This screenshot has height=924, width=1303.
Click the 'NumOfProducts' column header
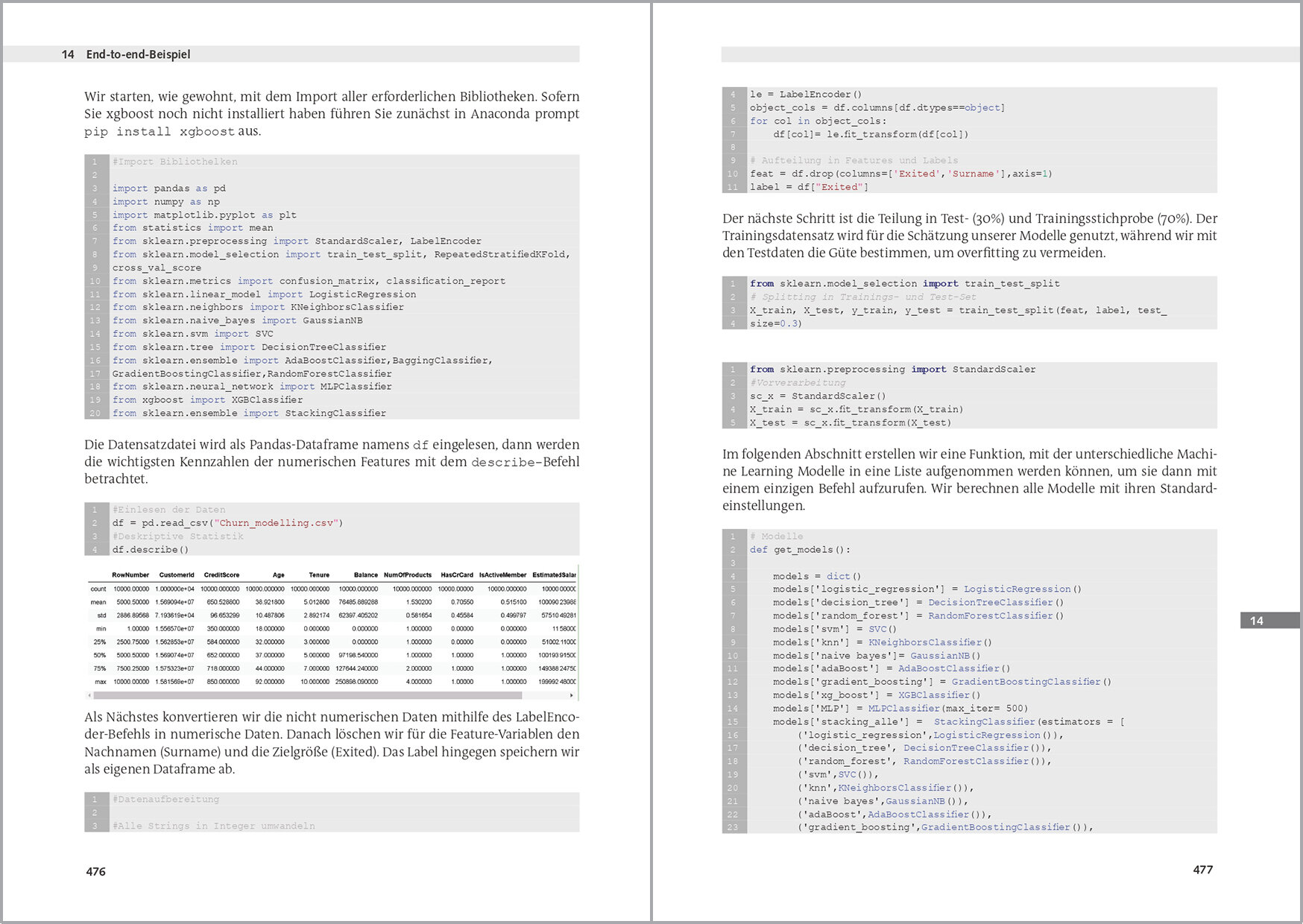coord(408,575)
